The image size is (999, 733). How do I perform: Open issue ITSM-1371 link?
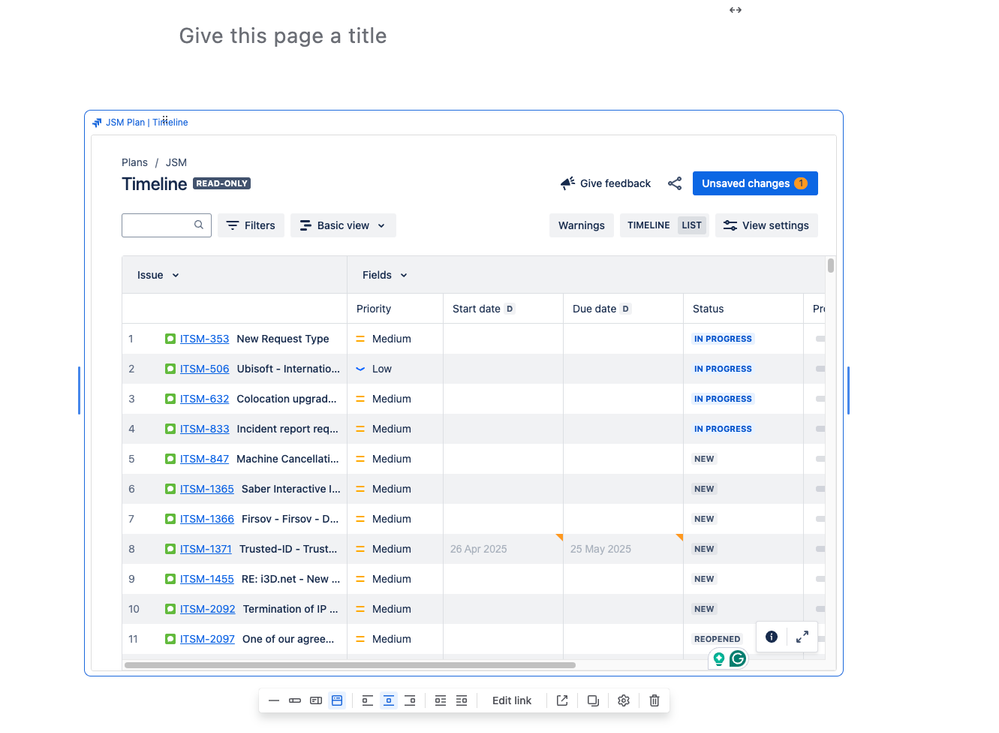[206, 549]
